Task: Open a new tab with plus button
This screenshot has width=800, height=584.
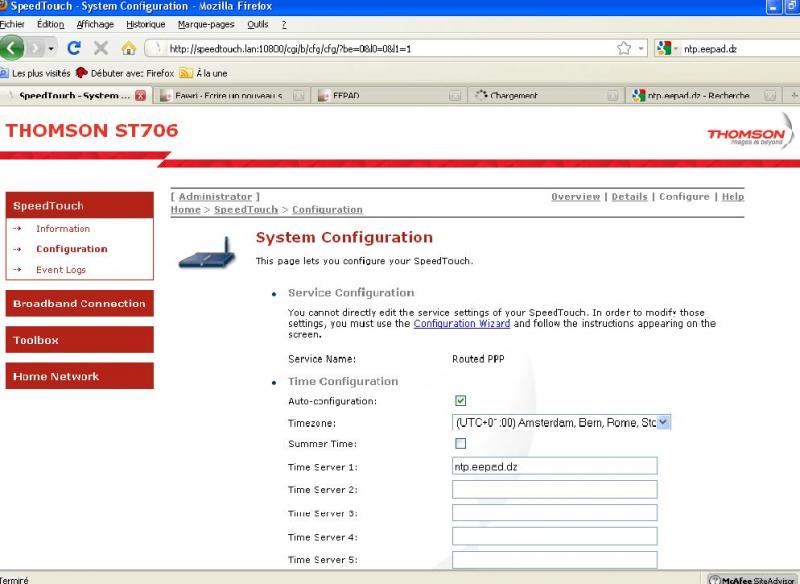Action: 793,95
